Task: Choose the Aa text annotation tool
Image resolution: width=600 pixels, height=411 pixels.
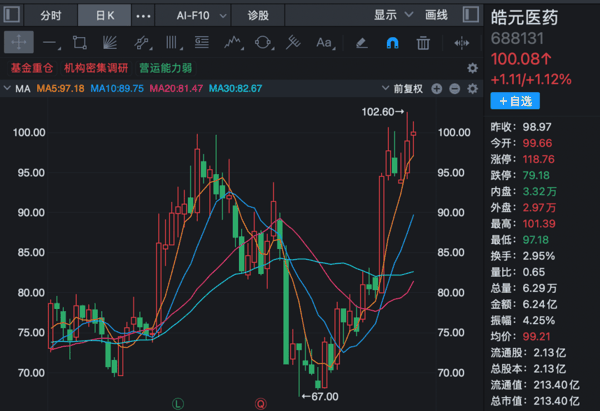Action: click(325, 42)
